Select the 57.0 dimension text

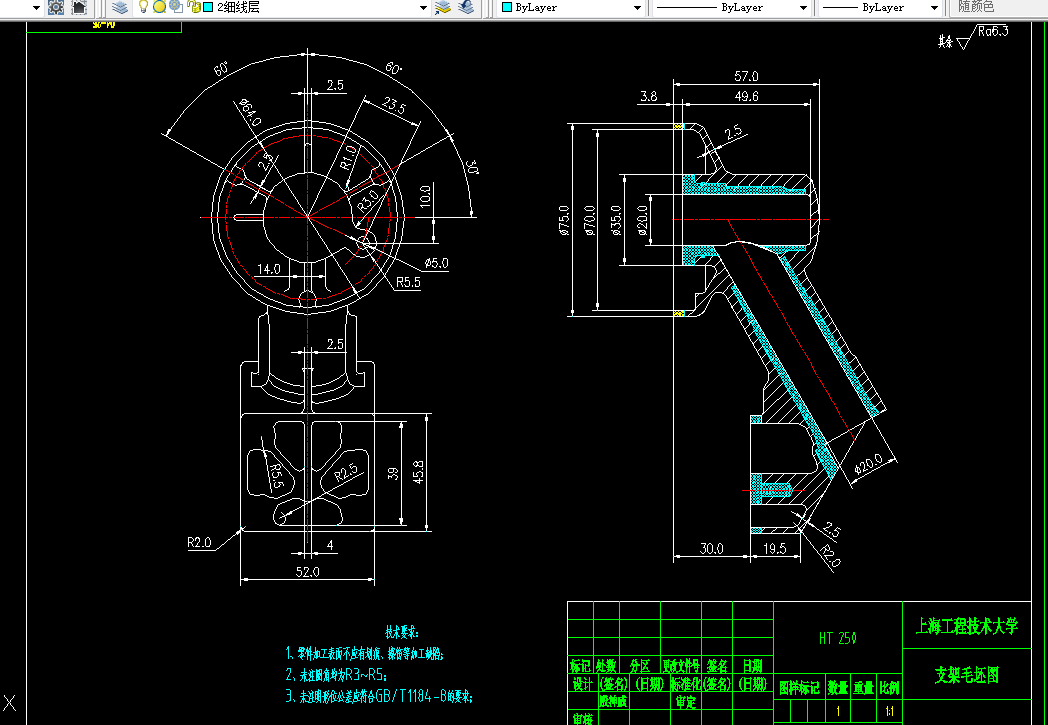pos(746,76)
